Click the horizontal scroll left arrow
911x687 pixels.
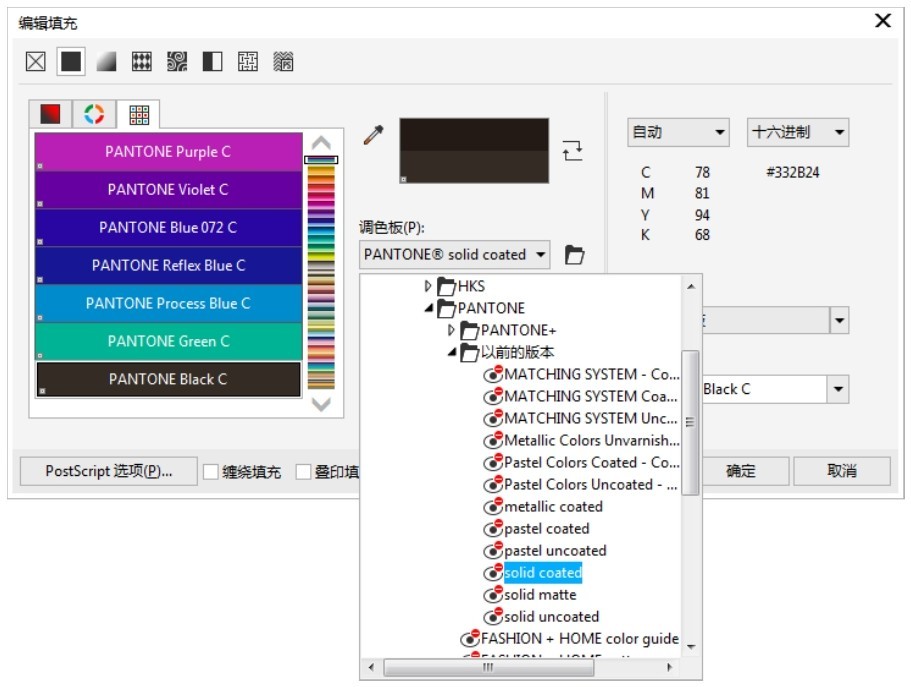(x=371, y=667)
